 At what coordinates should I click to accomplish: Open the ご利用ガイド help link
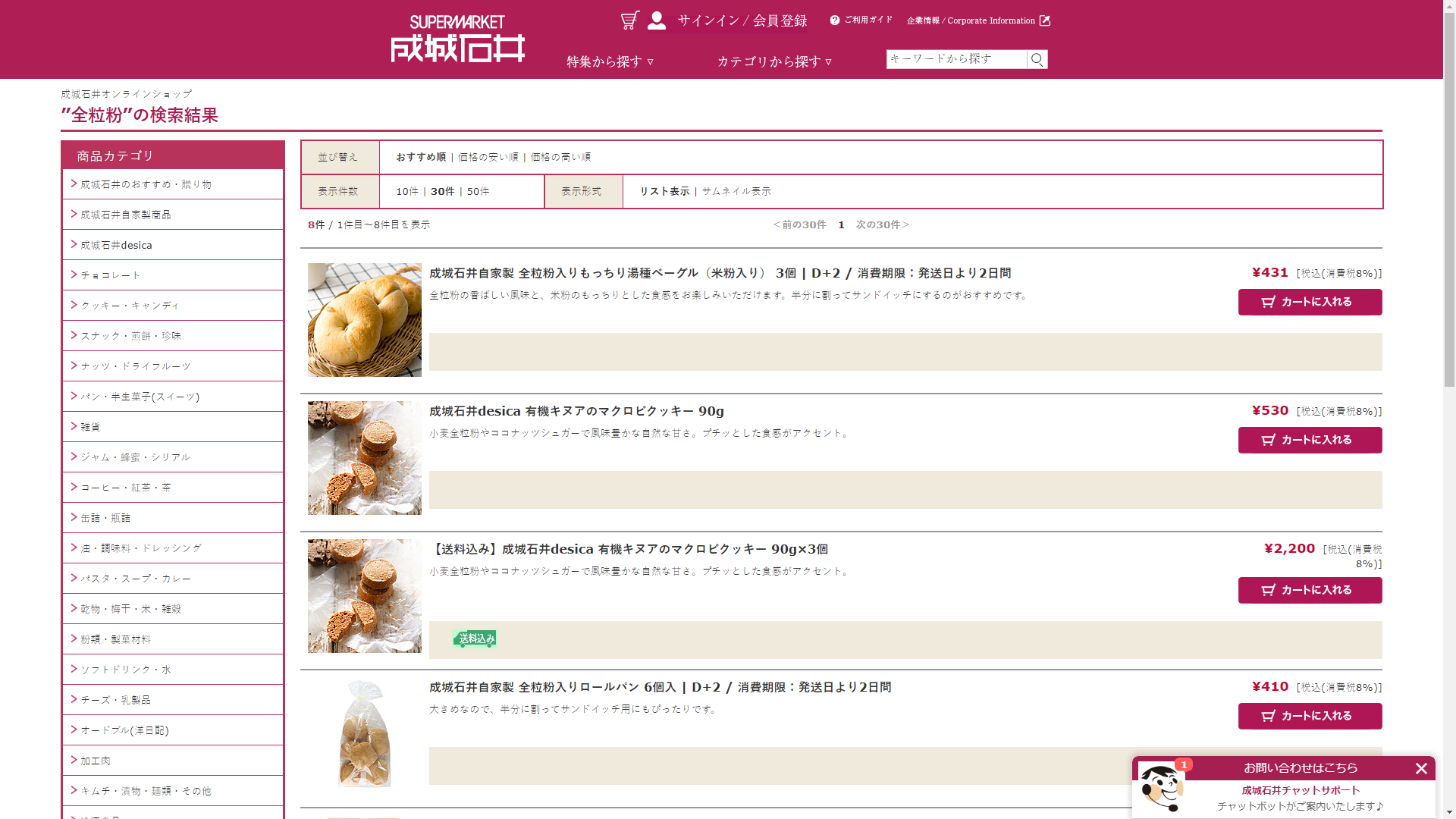click(861, 20)
